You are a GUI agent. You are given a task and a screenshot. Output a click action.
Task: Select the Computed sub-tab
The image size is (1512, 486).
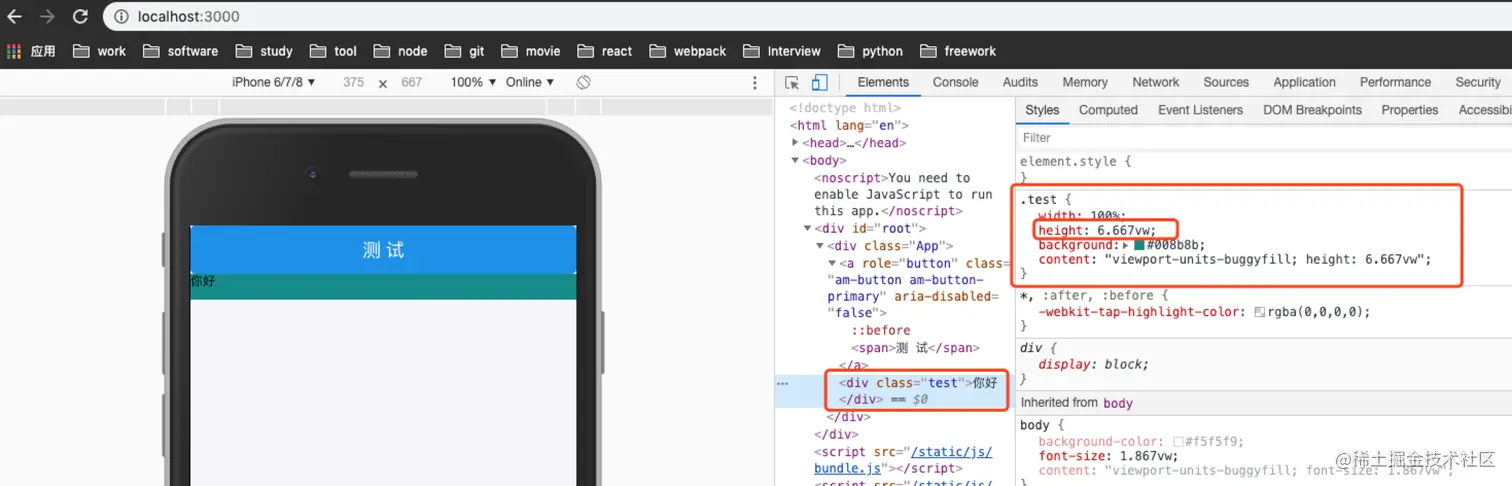(1108, 110)
